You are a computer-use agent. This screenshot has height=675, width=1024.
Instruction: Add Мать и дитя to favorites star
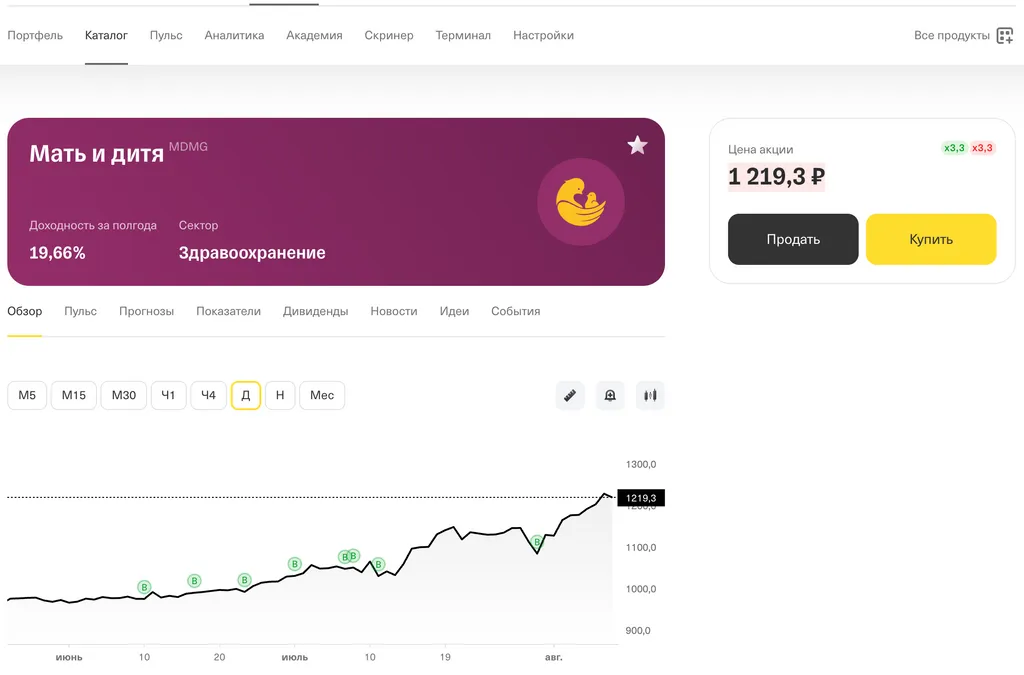click(x=637, y=146)
